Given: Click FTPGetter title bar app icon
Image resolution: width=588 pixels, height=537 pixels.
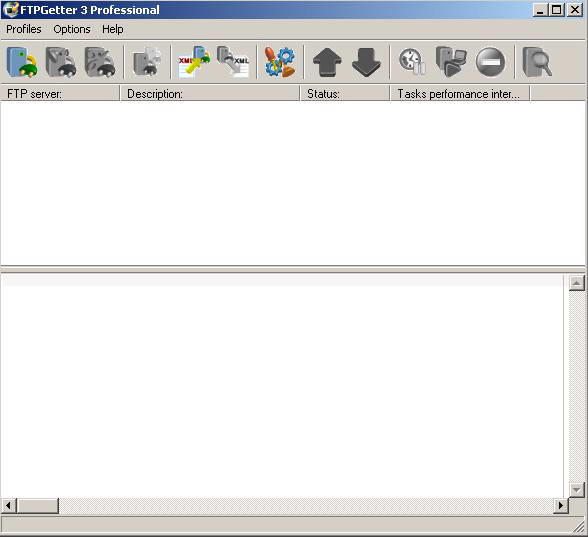Looking at the screenshot, I should point(10,10).
